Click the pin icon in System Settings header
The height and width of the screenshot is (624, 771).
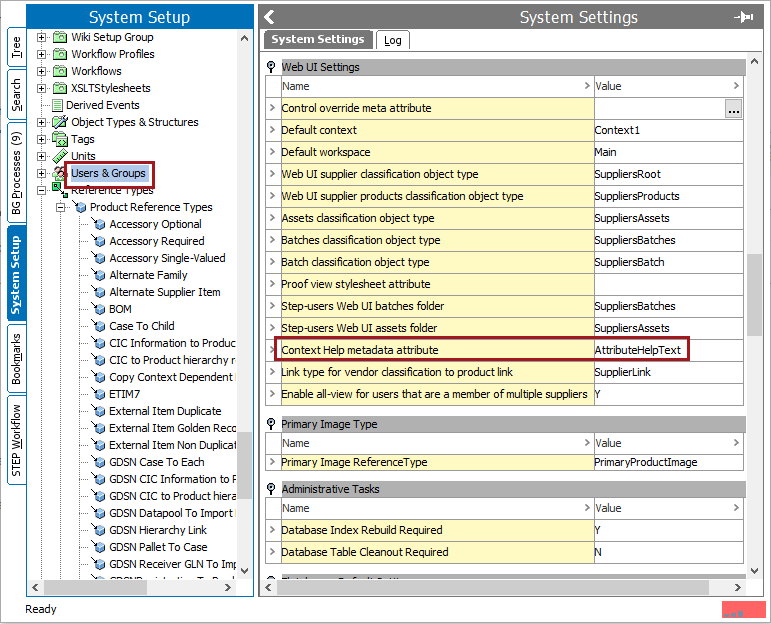click(743, 17)
